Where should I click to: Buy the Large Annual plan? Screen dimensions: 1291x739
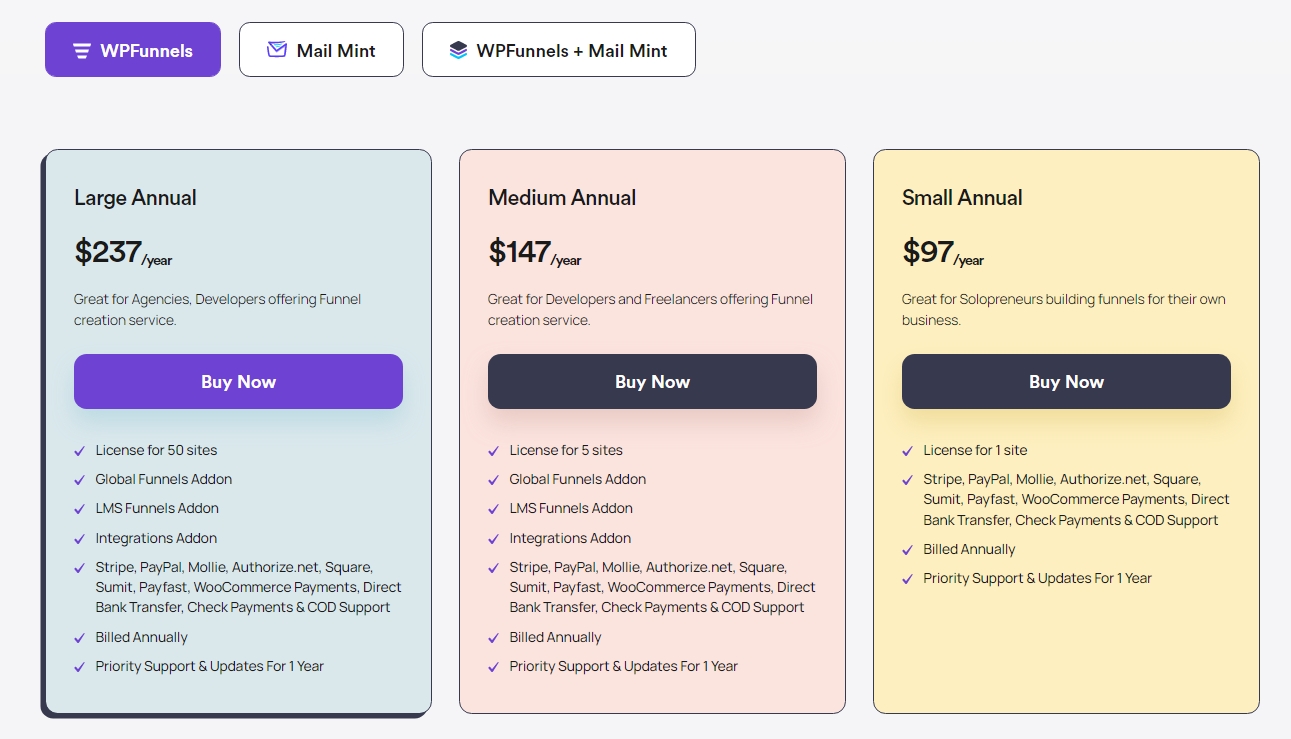click(238, 381)
